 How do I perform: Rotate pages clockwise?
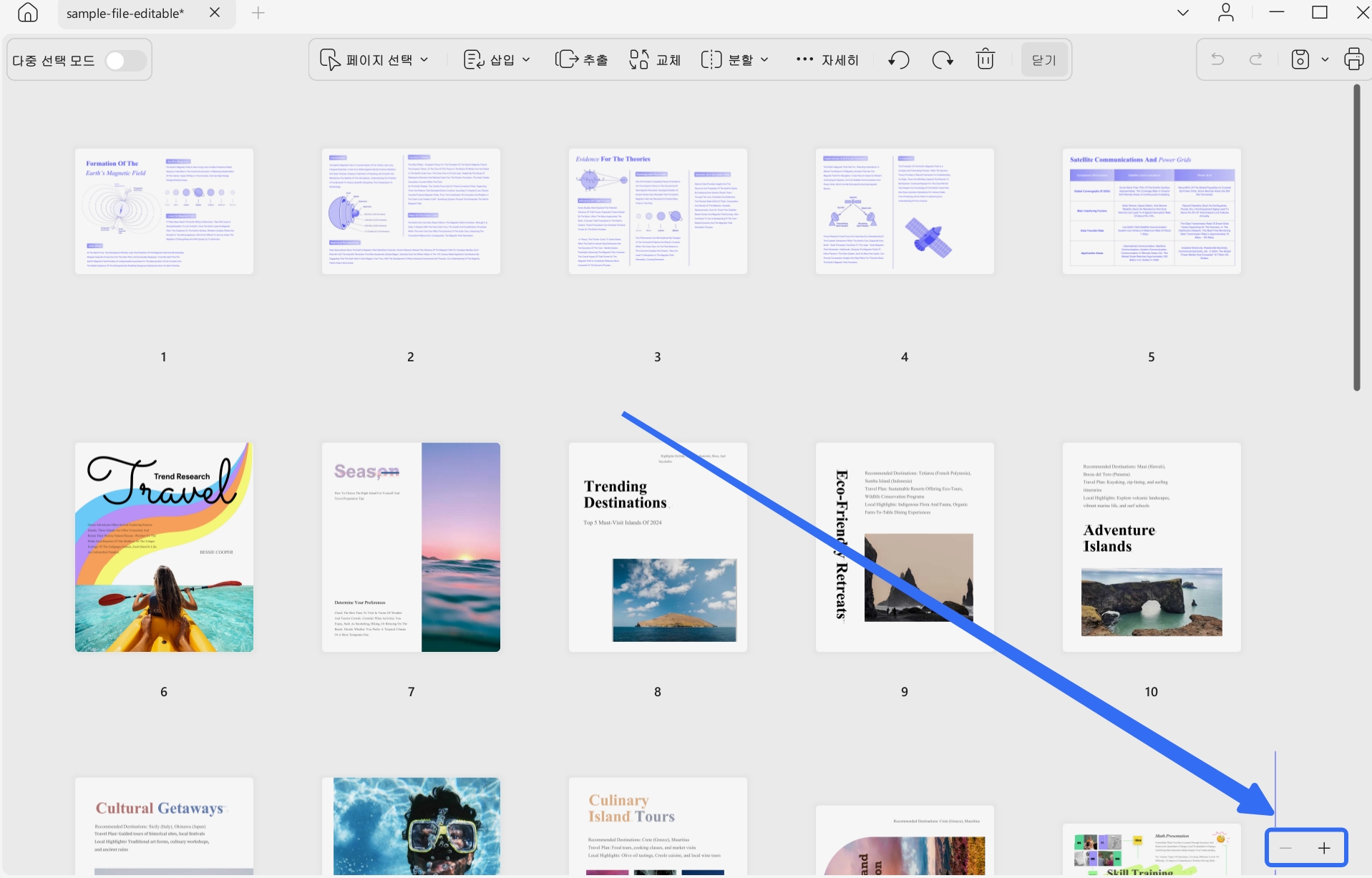[x=943, y=60]
